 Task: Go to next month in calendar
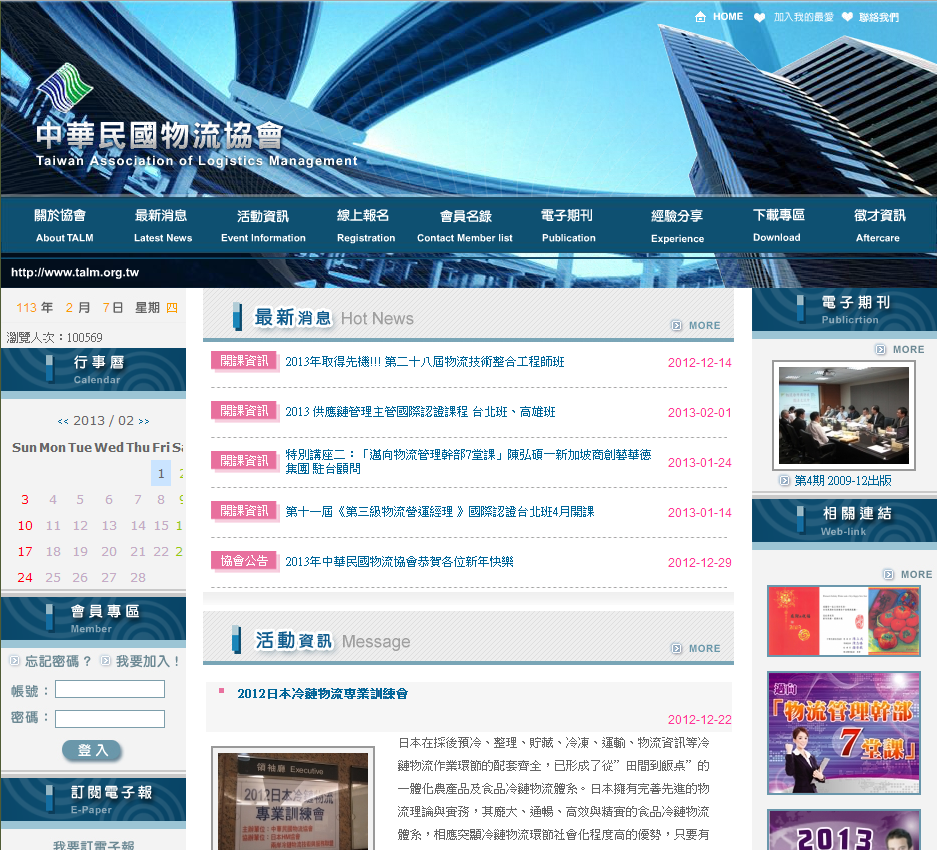click(144, 421)
